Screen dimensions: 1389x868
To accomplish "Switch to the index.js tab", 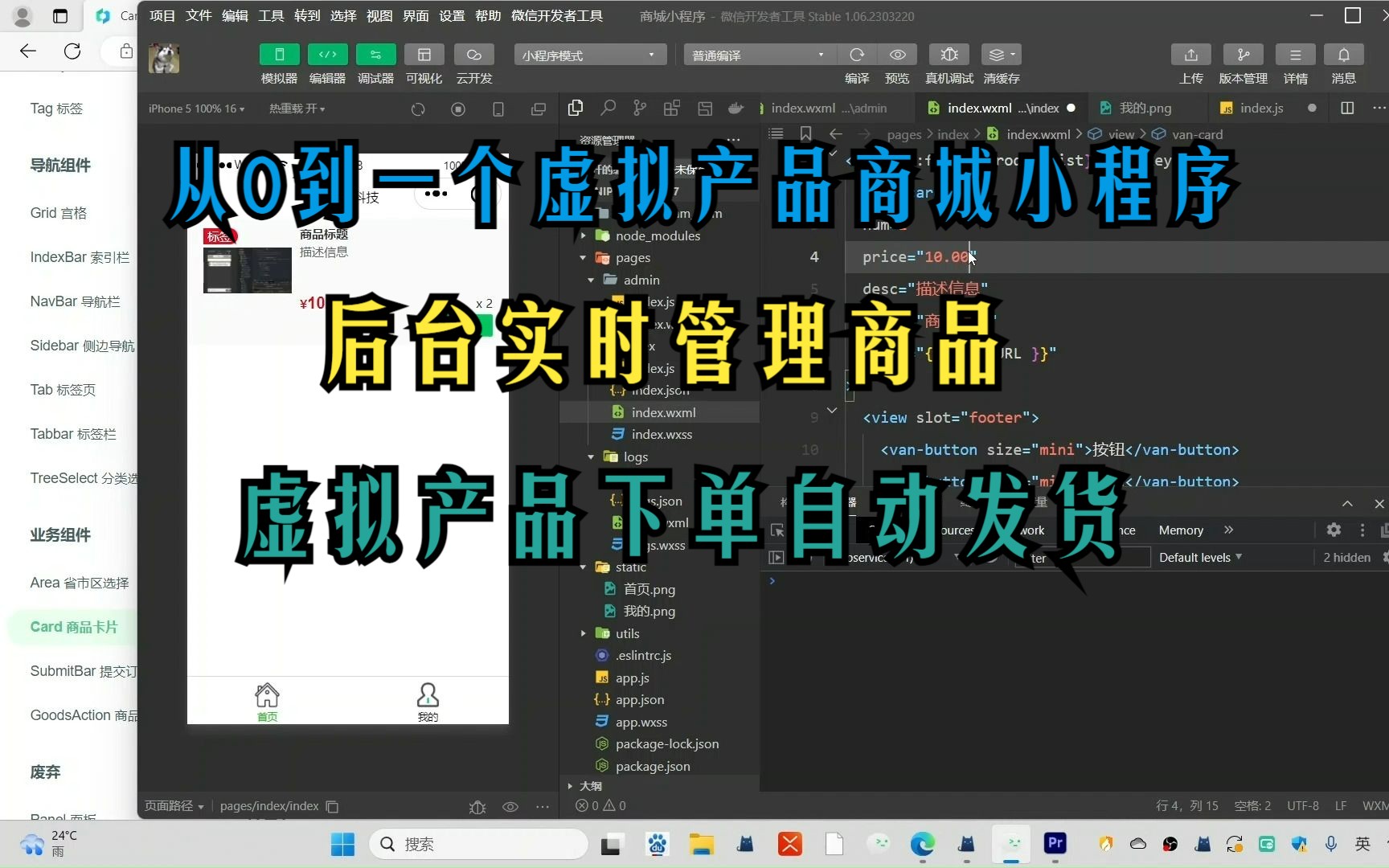I will [x=1260, y=108].
